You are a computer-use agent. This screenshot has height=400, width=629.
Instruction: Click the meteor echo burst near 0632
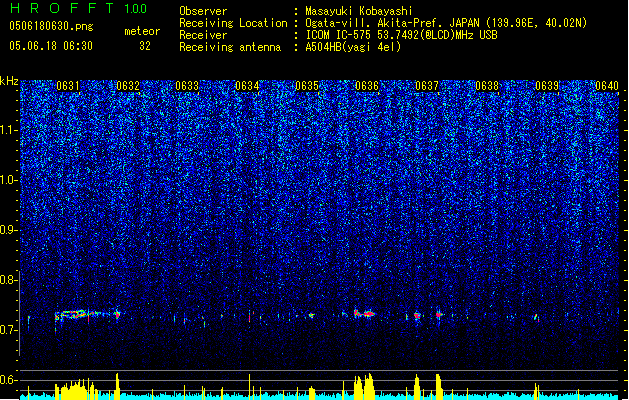(x=117, y=314)
